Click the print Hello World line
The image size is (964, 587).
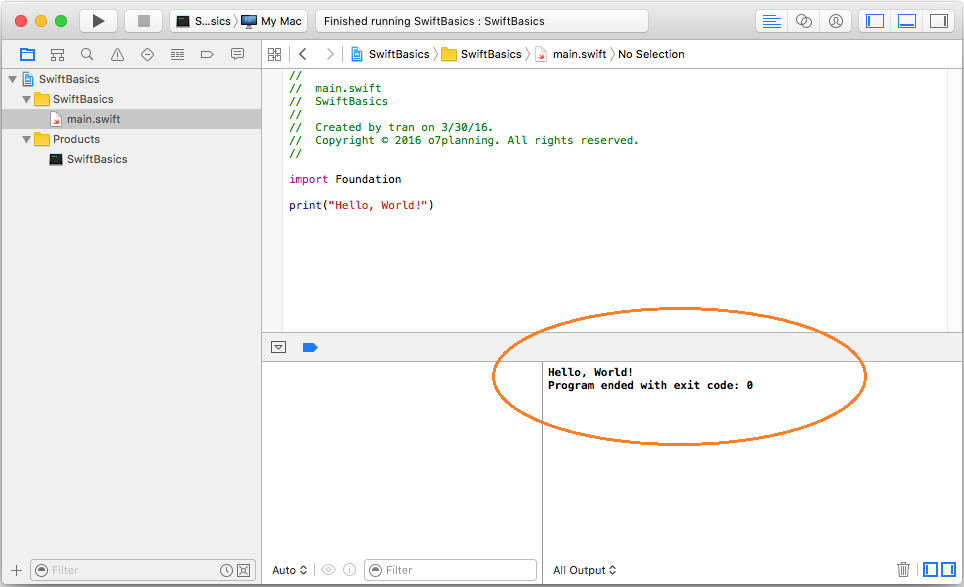[x=362, y=205]
